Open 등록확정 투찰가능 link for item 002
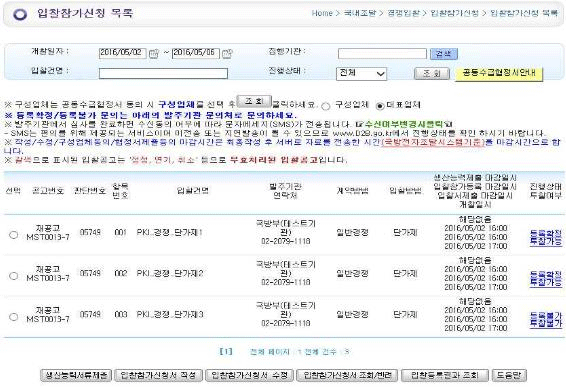This screenshot has height=387, width=566. pos(545,278)
